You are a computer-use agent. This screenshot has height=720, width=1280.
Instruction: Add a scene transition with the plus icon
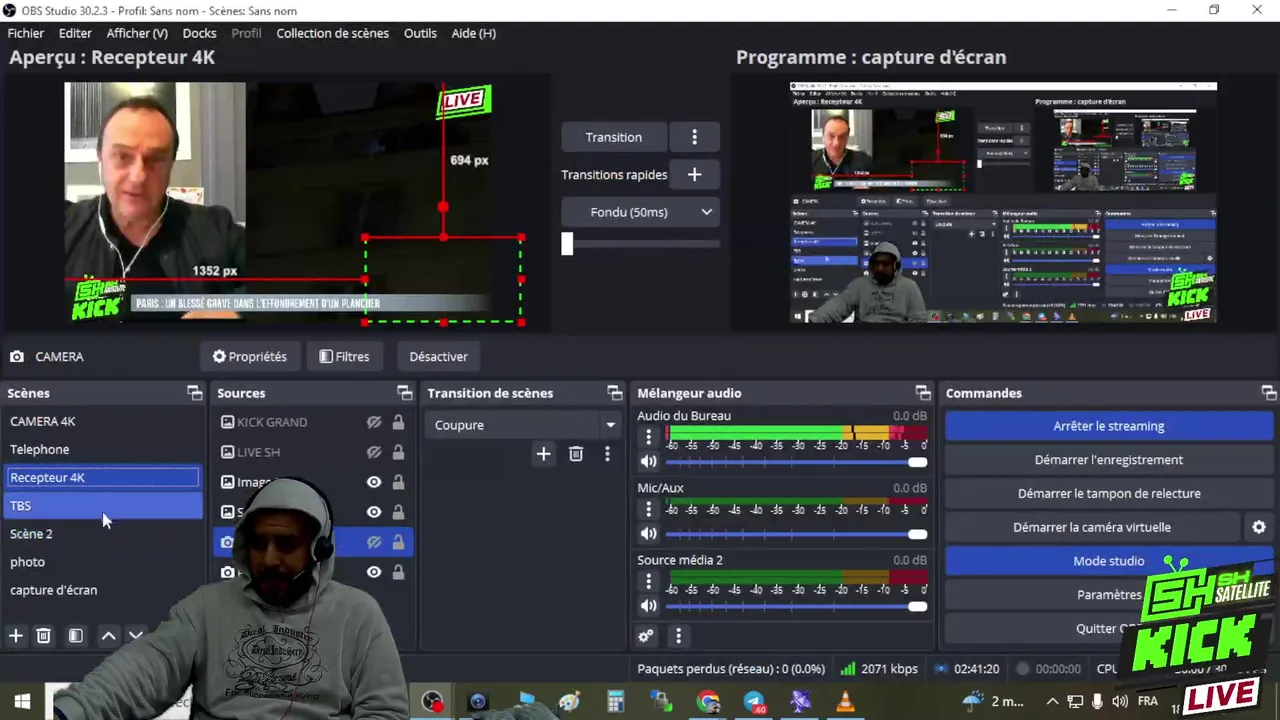[x=543, y=454]
